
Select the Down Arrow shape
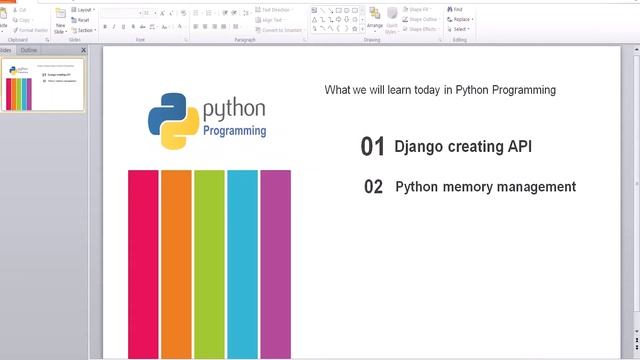tap(347, 20)
